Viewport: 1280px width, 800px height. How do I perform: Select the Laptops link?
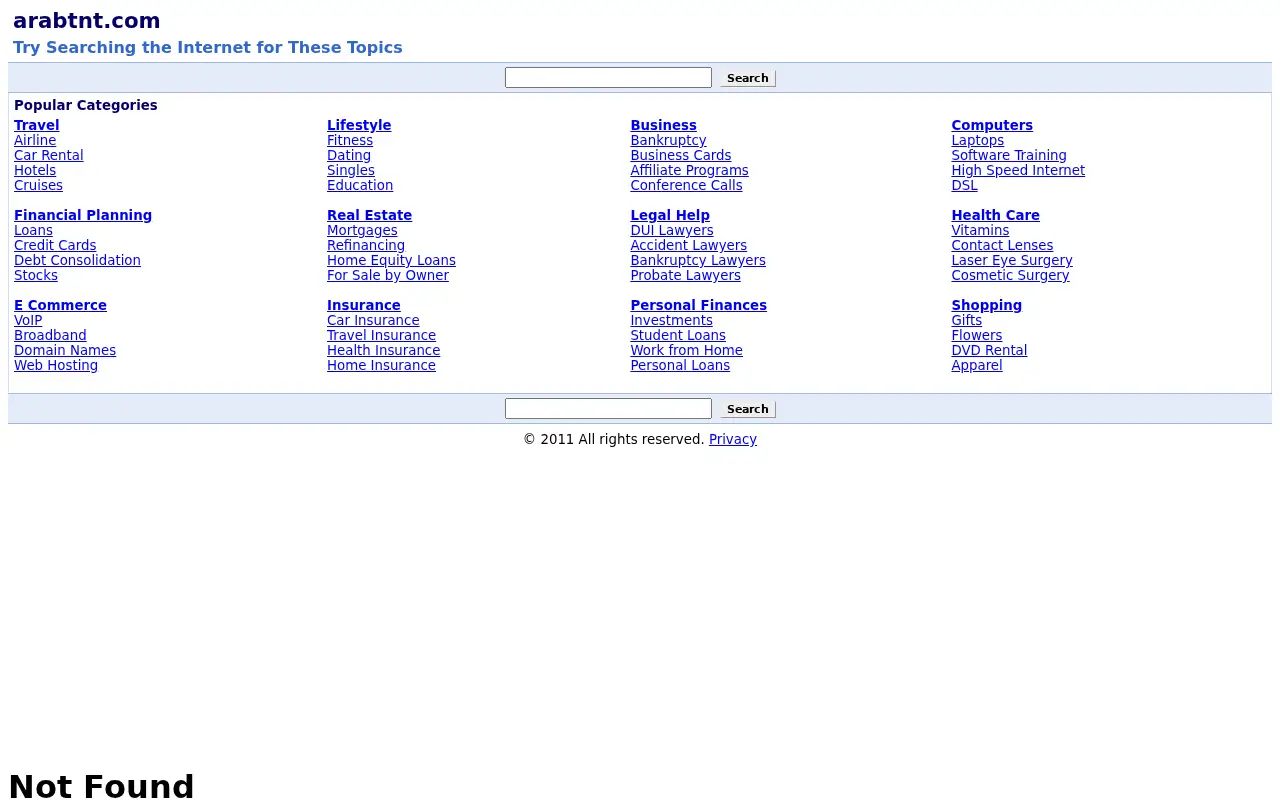[x=978, y=140]
